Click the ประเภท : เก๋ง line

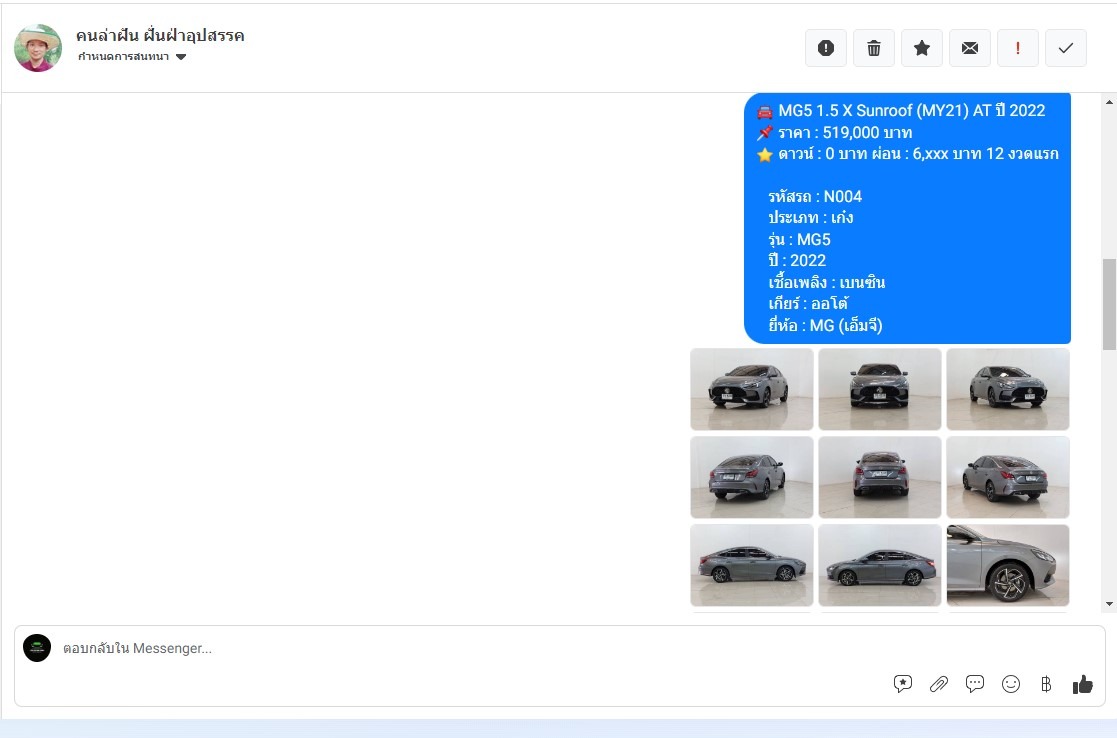click(811, 218)
